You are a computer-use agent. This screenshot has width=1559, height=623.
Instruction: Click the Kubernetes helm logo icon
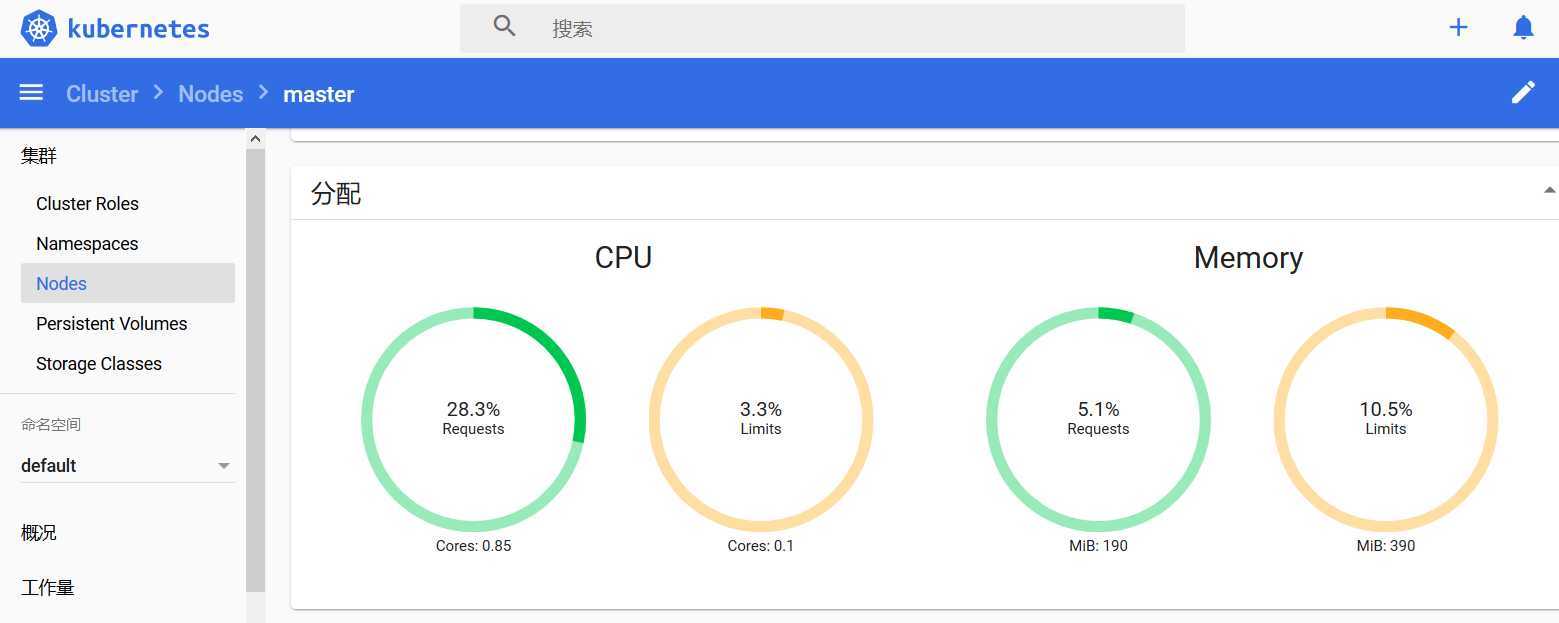point(39,28)
